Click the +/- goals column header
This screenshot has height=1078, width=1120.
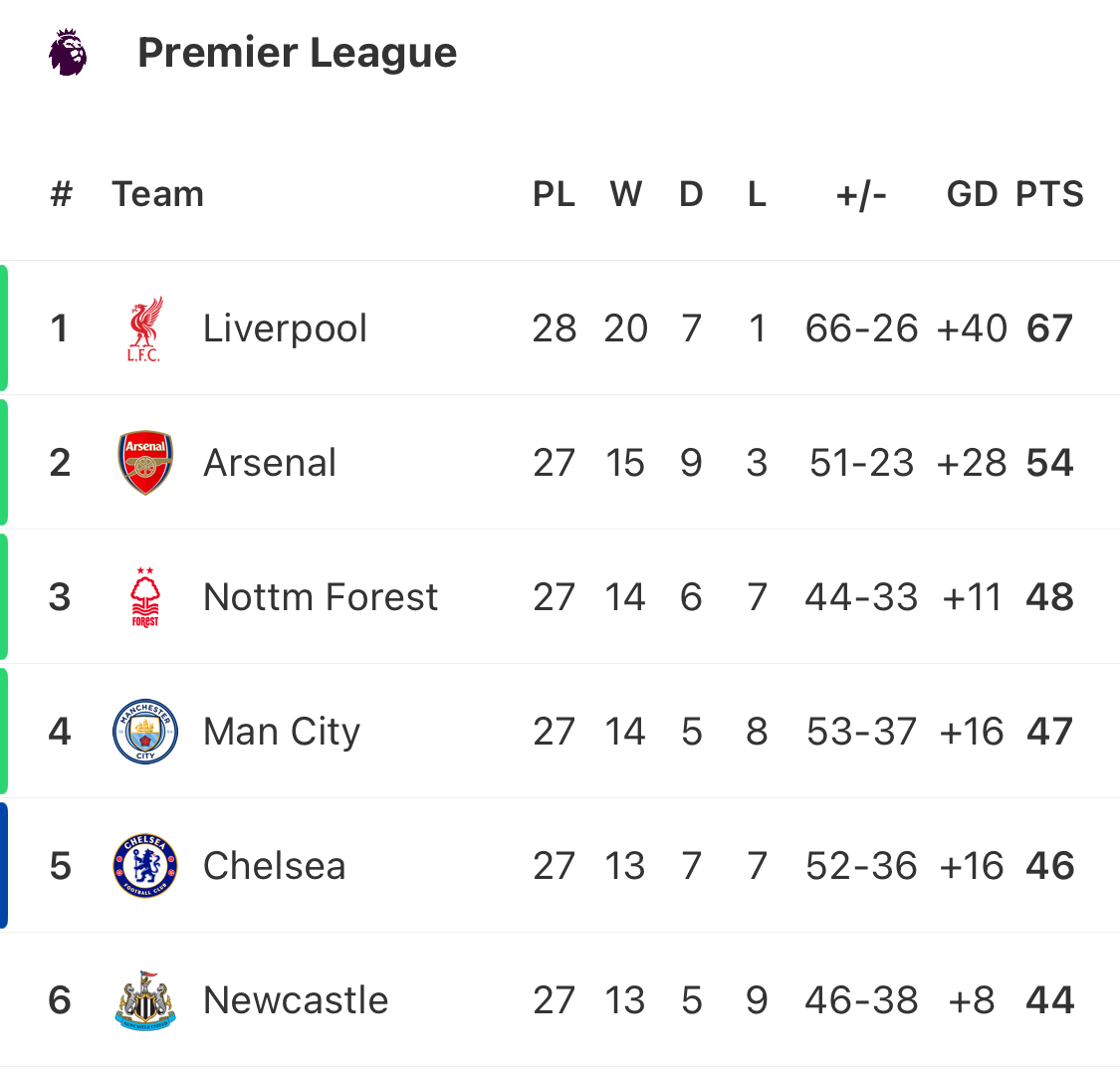[861, 194]
